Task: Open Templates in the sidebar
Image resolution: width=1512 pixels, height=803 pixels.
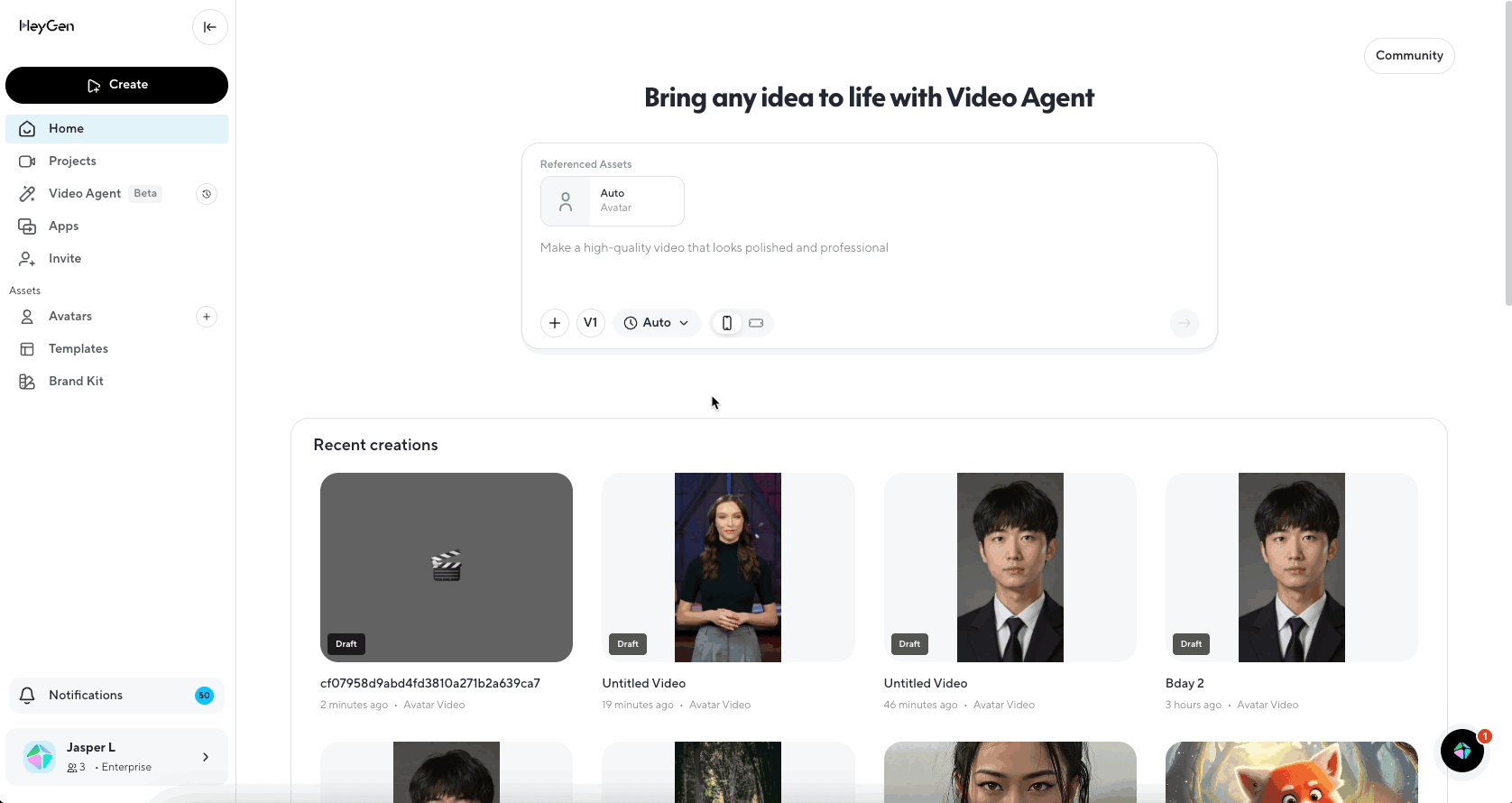Action: click(x=116, y=349)
